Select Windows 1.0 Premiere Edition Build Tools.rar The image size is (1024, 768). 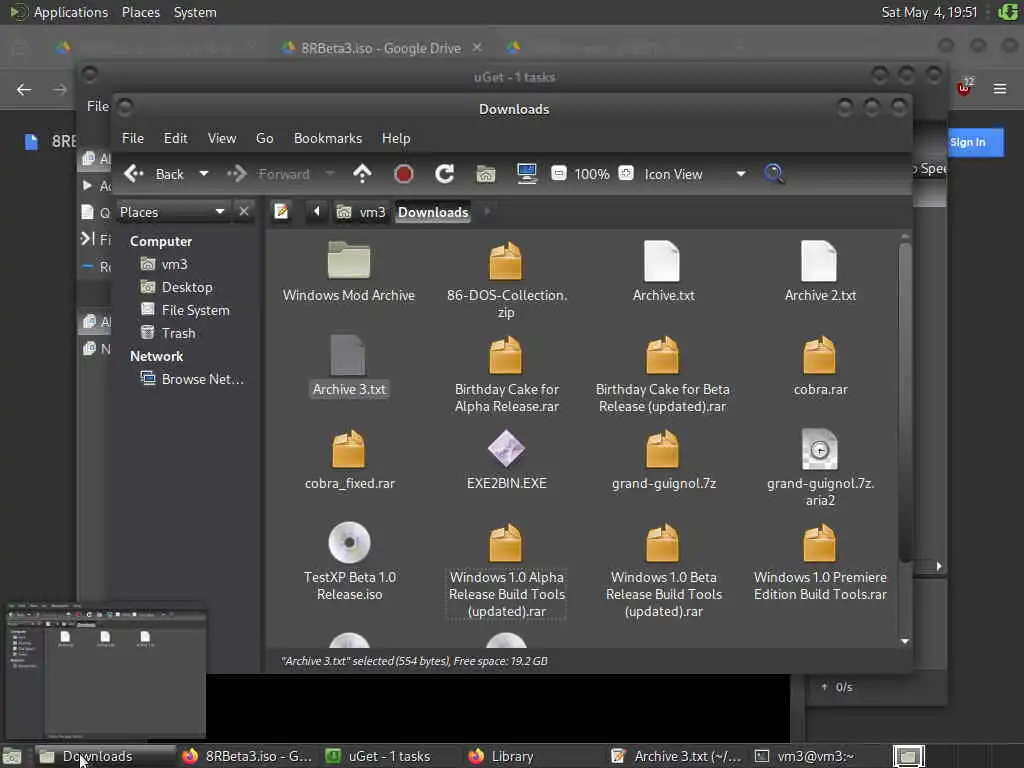pos(820,562)
